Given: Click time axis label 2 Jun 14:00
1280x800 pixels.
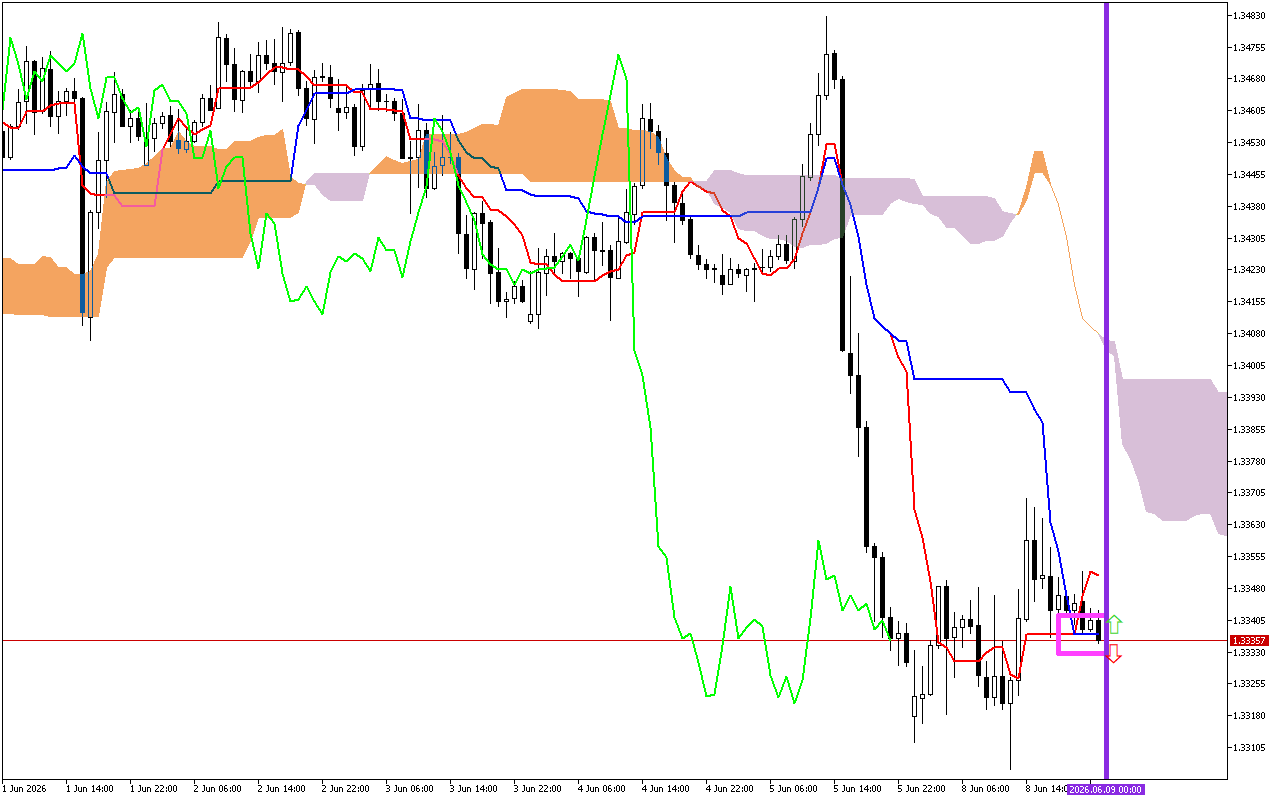Looking at the screenshot, I should [x=282, y=789].
